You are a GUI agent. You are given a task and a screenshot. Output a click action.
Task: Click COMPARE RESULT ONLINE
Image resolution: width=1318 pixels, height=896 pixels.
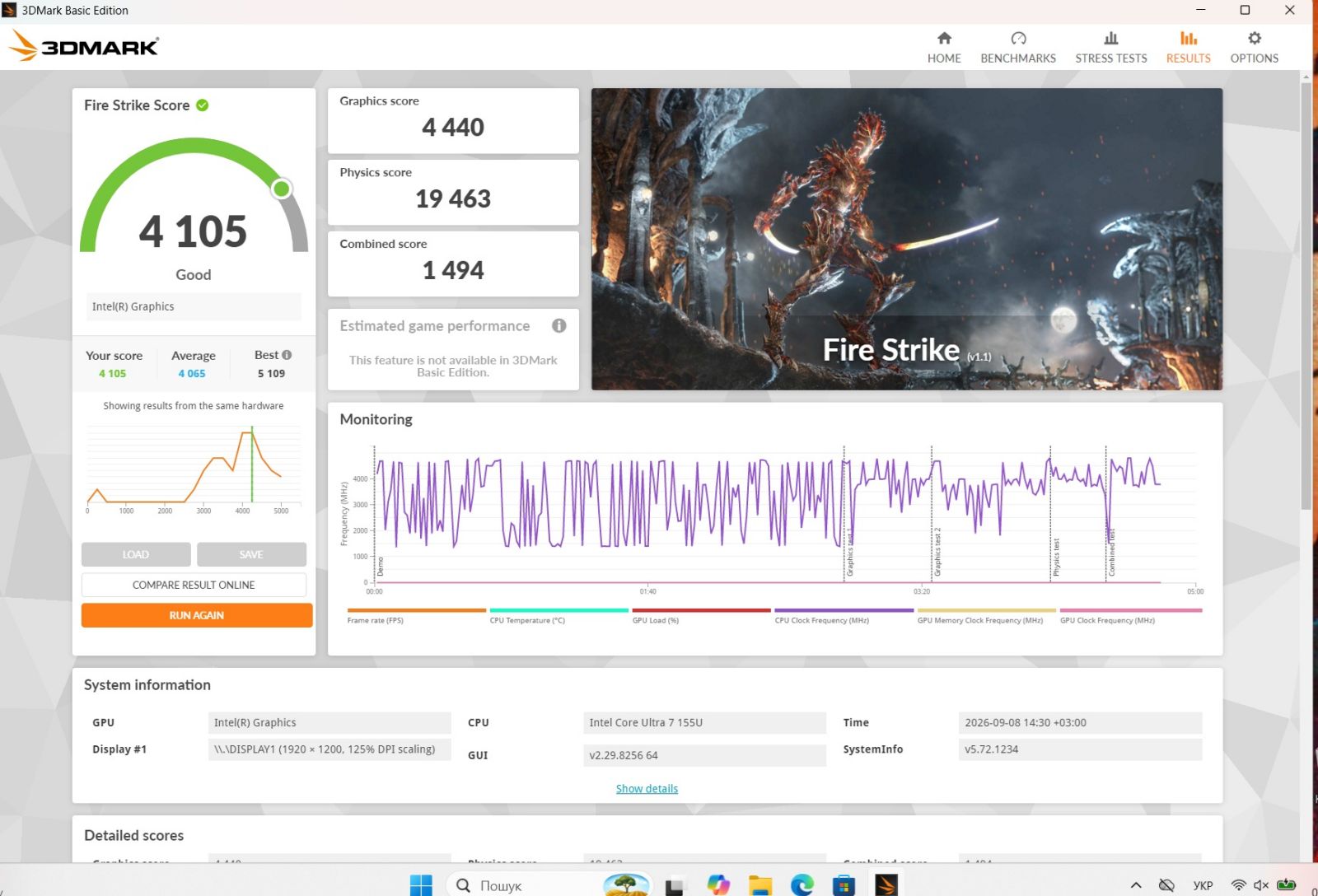pos(194,585)
